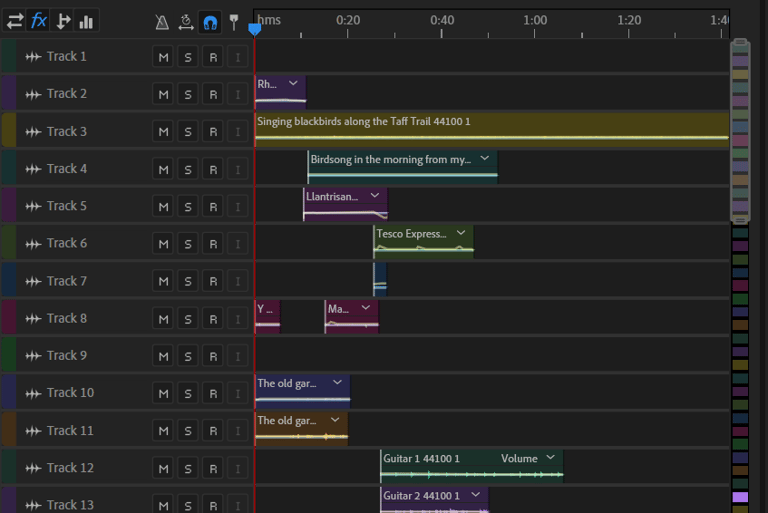Mute Track 4
Viewport: 768px width, 513px height.
point(163,170)
